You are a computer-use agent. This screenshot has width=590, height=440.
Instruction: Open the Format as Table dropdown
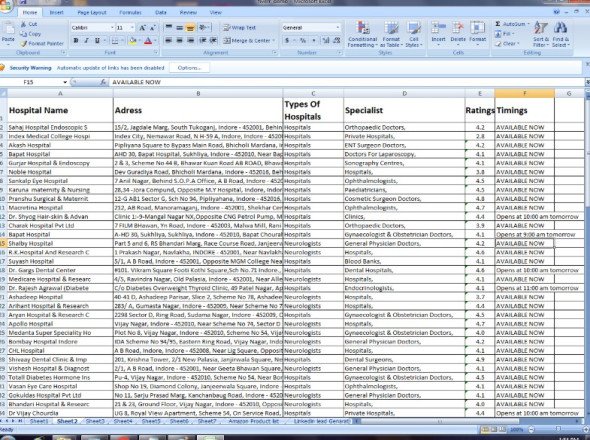click(391, 34)
